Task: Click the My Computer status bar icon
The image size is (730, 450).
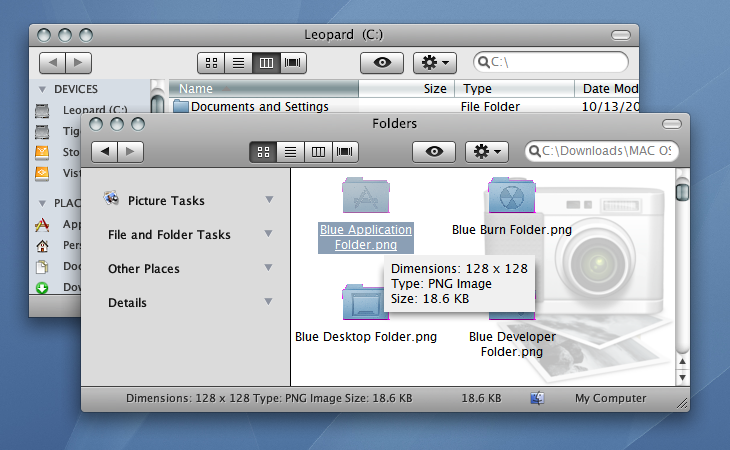Action: tap(537, 398)
